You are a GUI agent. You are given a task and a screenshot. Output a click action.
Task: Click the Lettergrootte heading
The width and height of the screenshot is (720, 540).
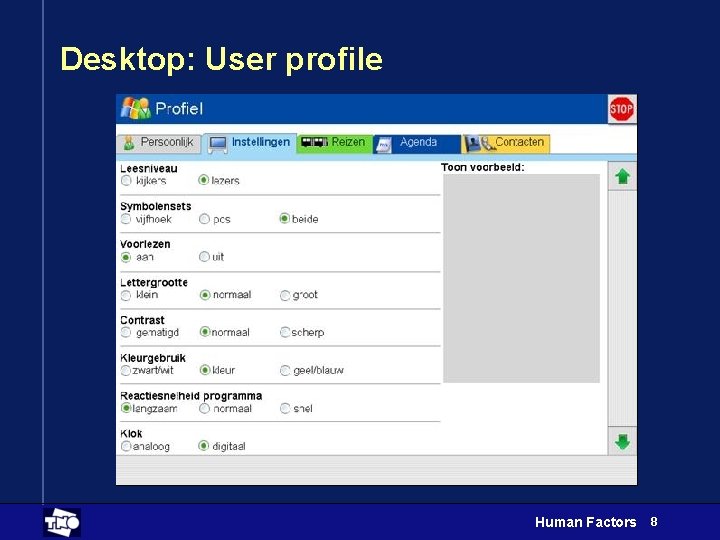click(x=154, y=282)
